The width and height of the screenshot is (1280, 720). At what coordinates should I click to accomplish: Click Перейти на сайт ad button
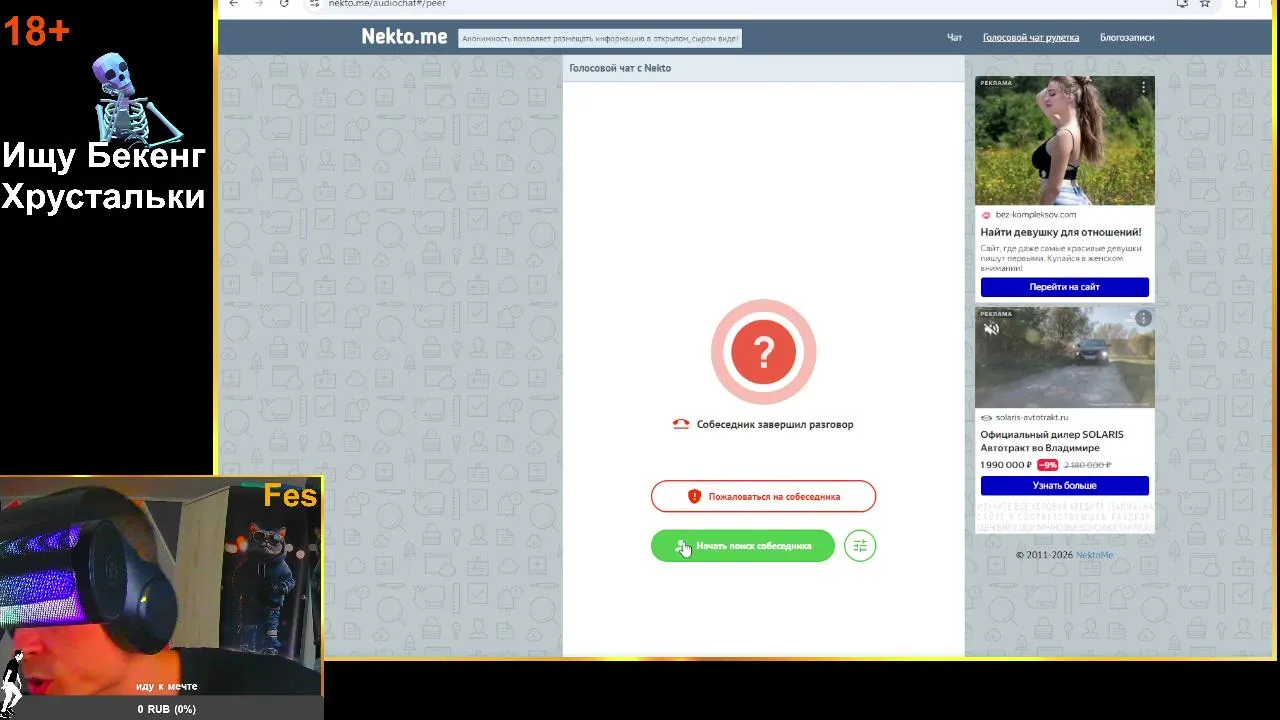coord(1064,287)
